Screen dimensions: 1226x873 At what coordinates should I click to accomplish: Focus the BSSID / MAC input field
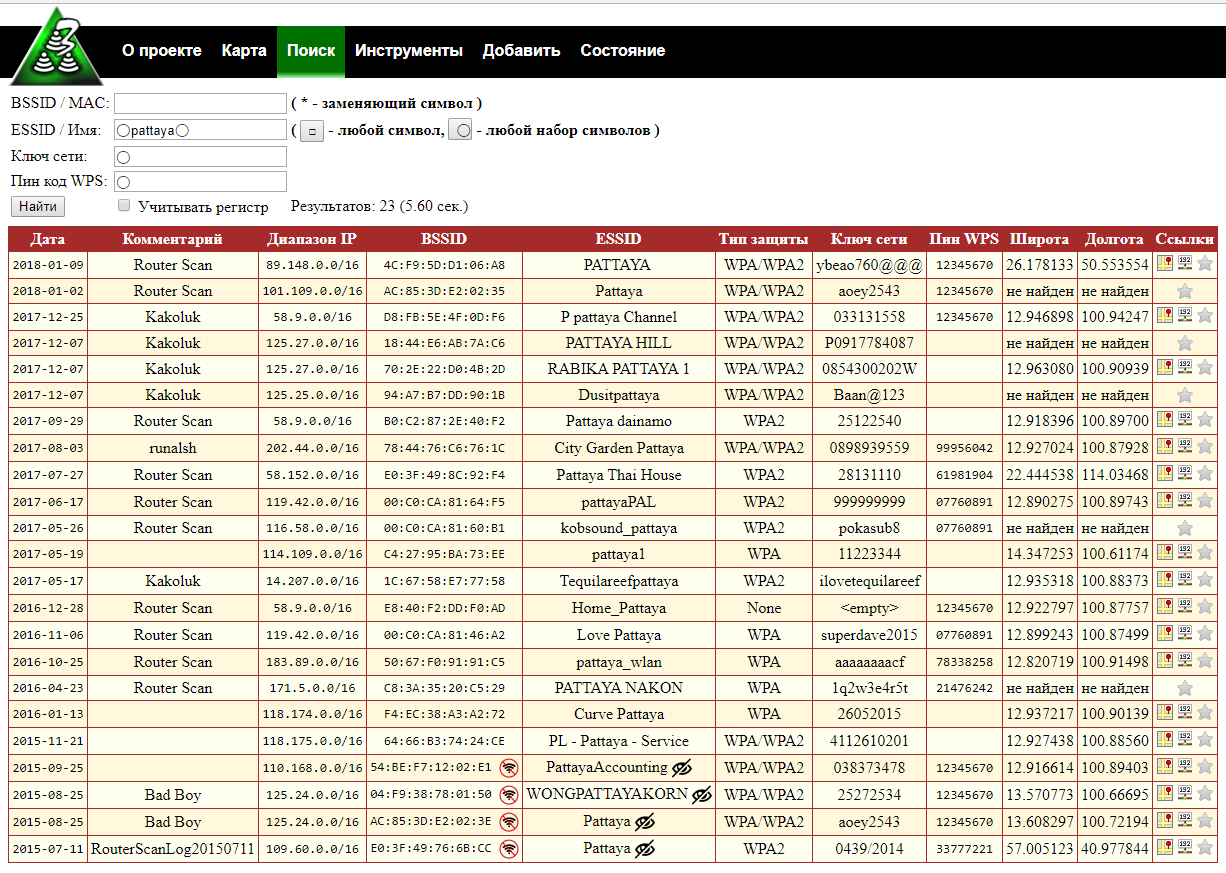coord(200,104)
